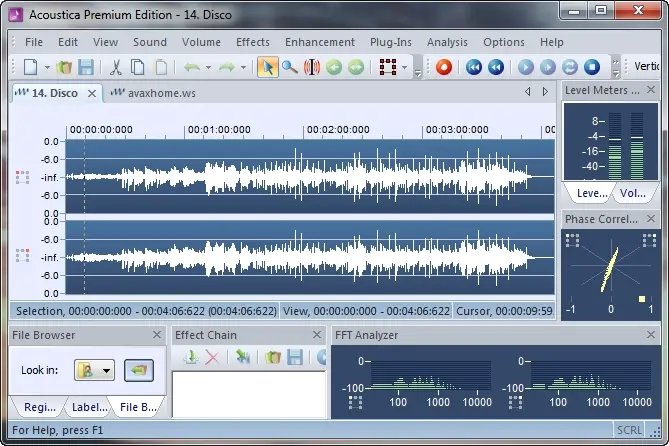Open the Plug-Ins menu
669x446 pixels.
tap(391, 42)
